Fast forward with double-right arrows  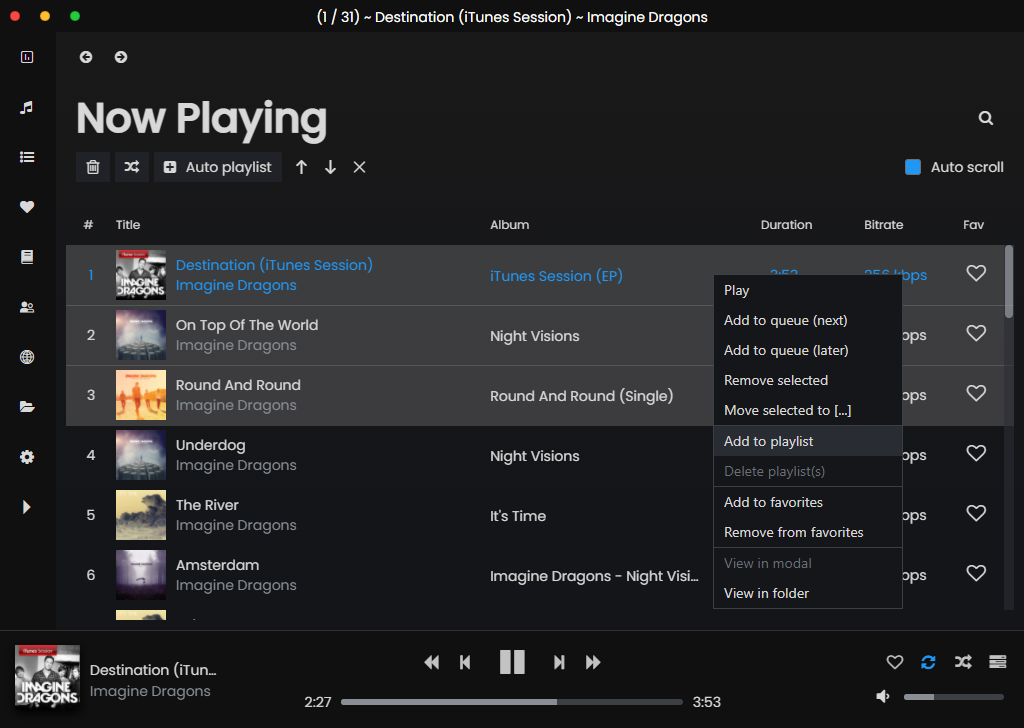(x=593, y=663)
